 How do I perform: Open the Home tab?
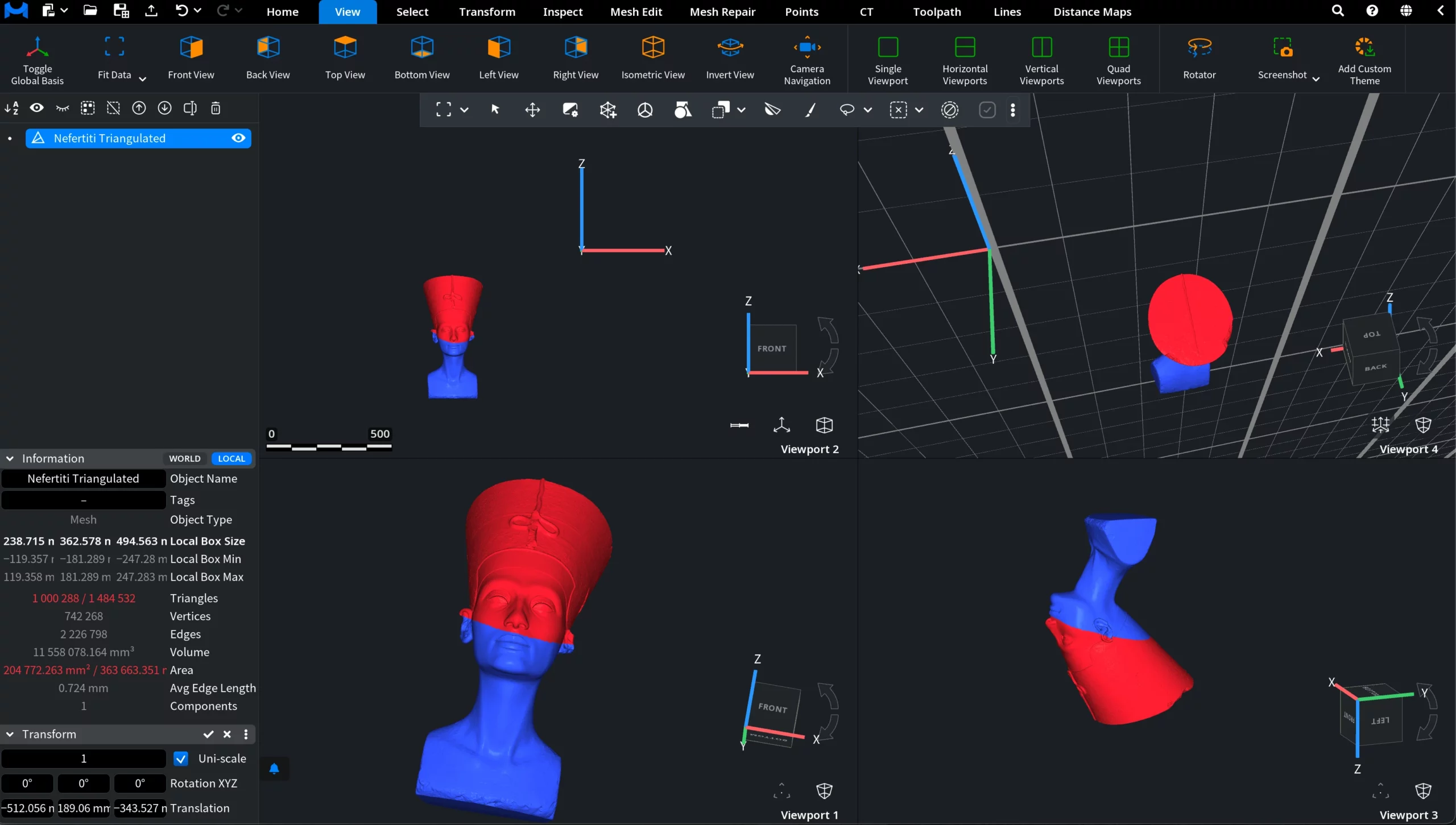282,12
